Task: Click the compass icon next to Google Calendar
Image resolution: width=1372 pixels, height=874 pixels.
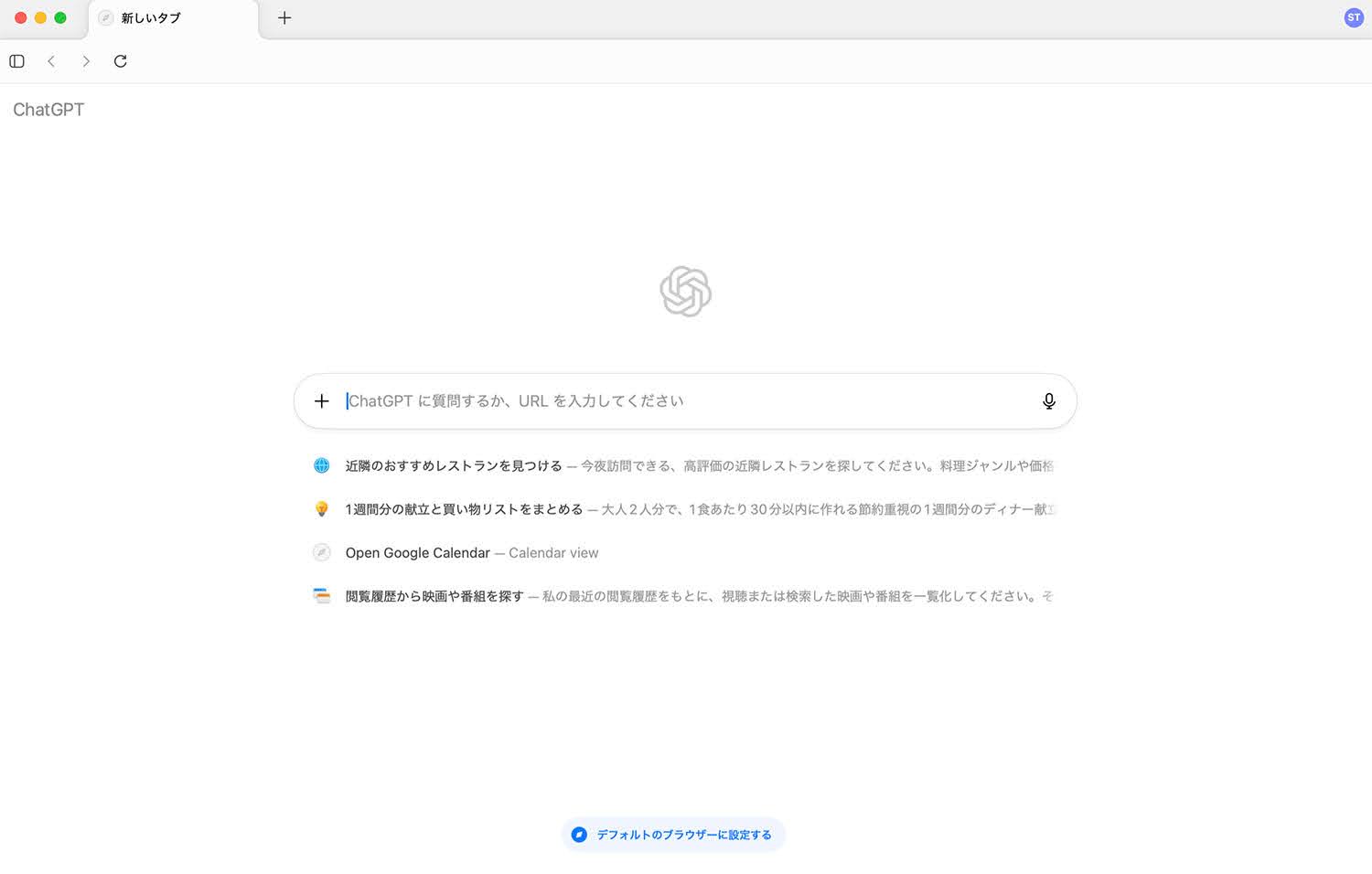Action: (x=322, y=553)
